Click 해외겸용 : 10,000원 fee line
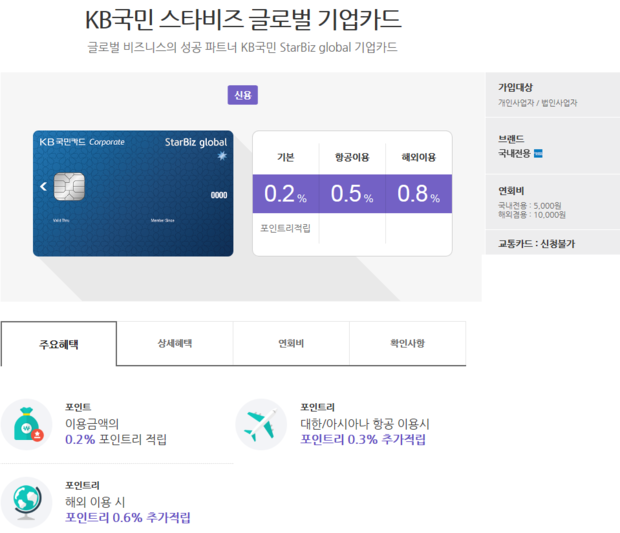The height and width of the screenshot is (533, 620). point(531,215)
